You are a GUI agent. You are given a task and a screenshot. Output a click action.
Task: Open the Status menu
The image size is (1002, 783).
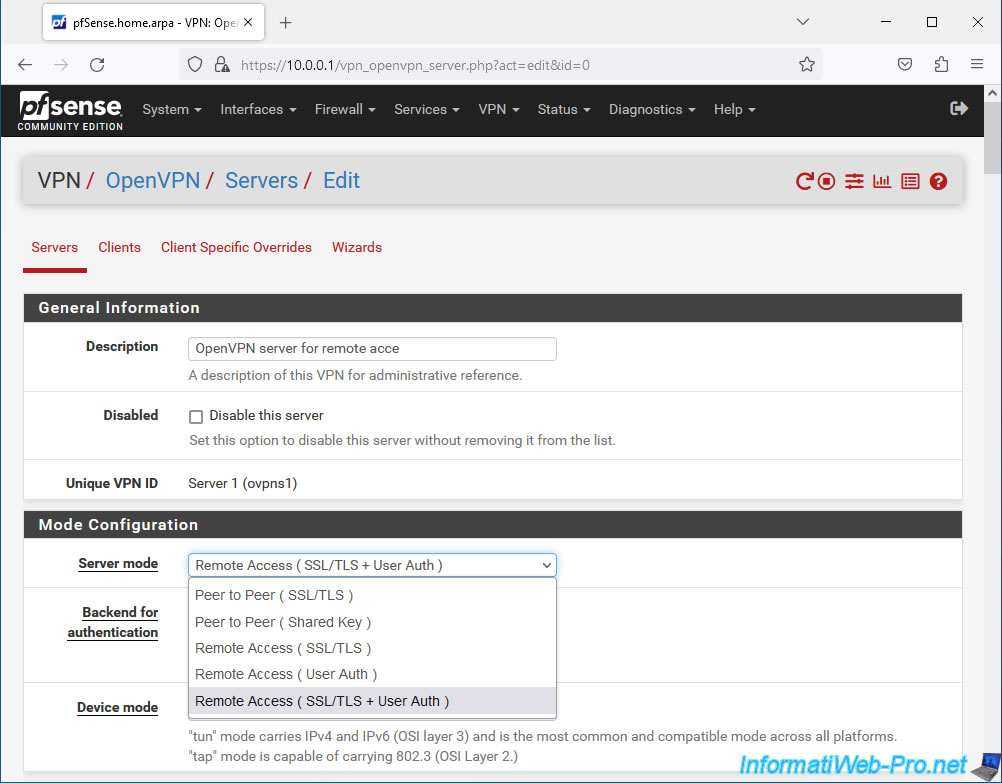[564, 109]
